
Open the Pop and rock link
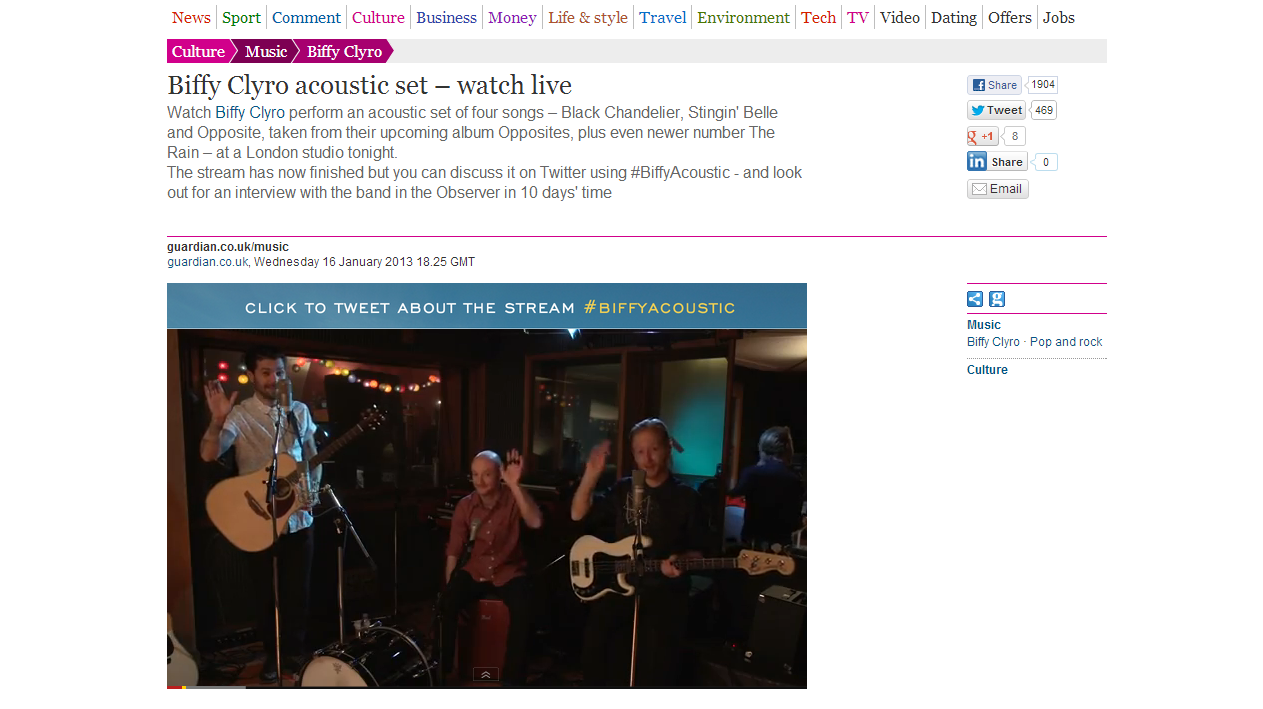pyautogui.click(x=1066, y=342)
